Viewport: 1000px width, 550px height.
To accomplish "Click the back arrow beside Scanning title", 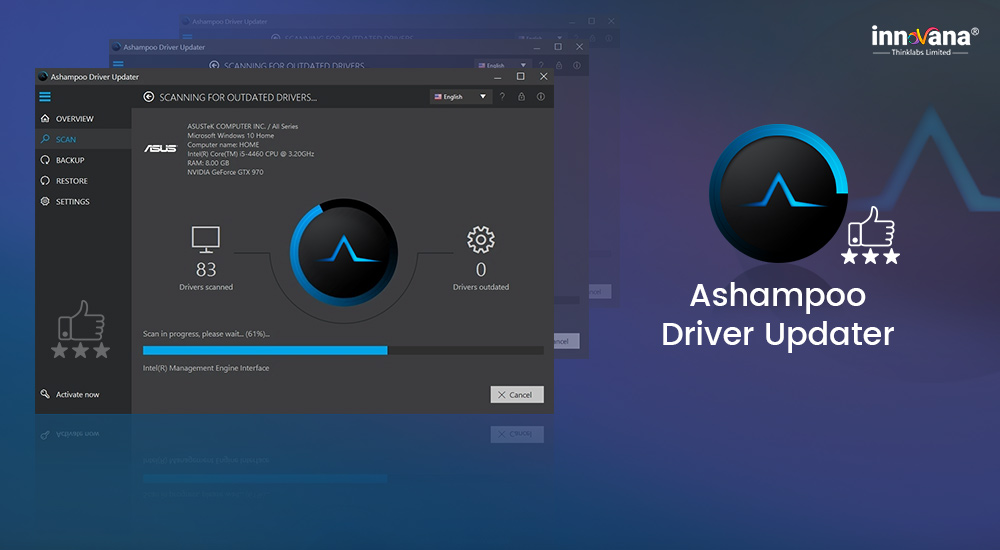I will tap(149, 97).
